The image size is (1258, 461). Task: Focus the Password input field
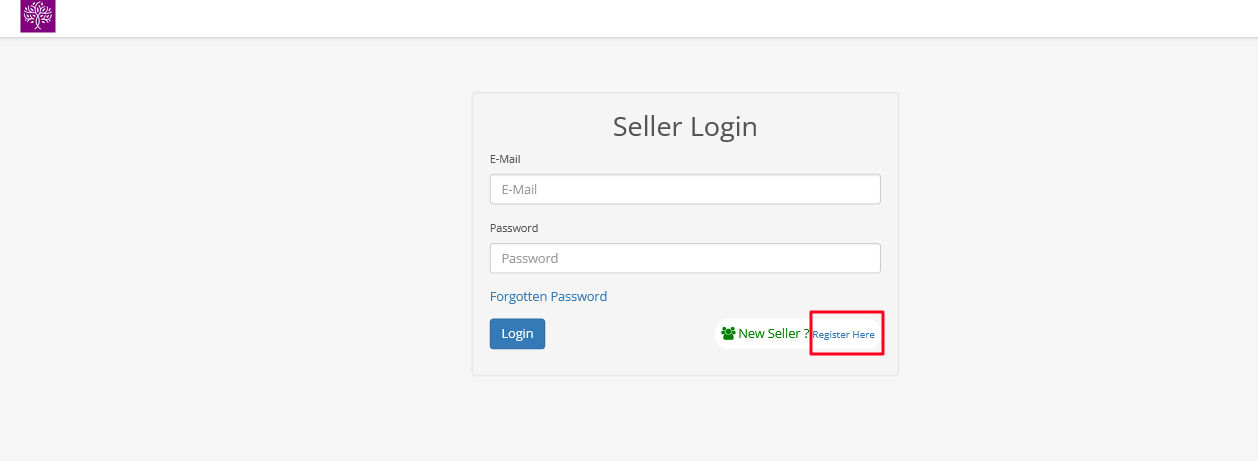[685, 258]
